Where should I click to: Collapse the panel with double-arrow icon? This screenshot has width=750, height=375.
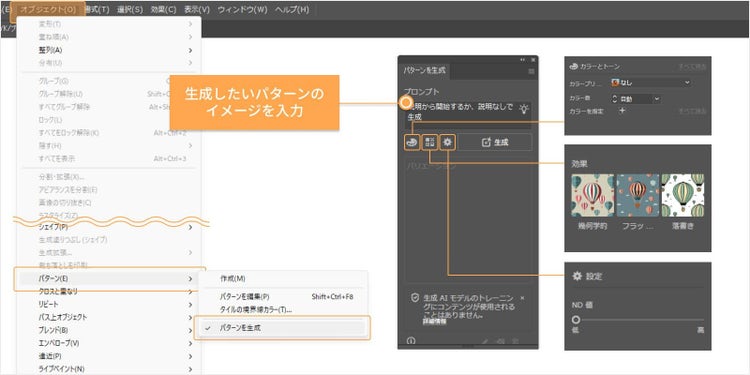pyautogui.click(x=523, y=59)
